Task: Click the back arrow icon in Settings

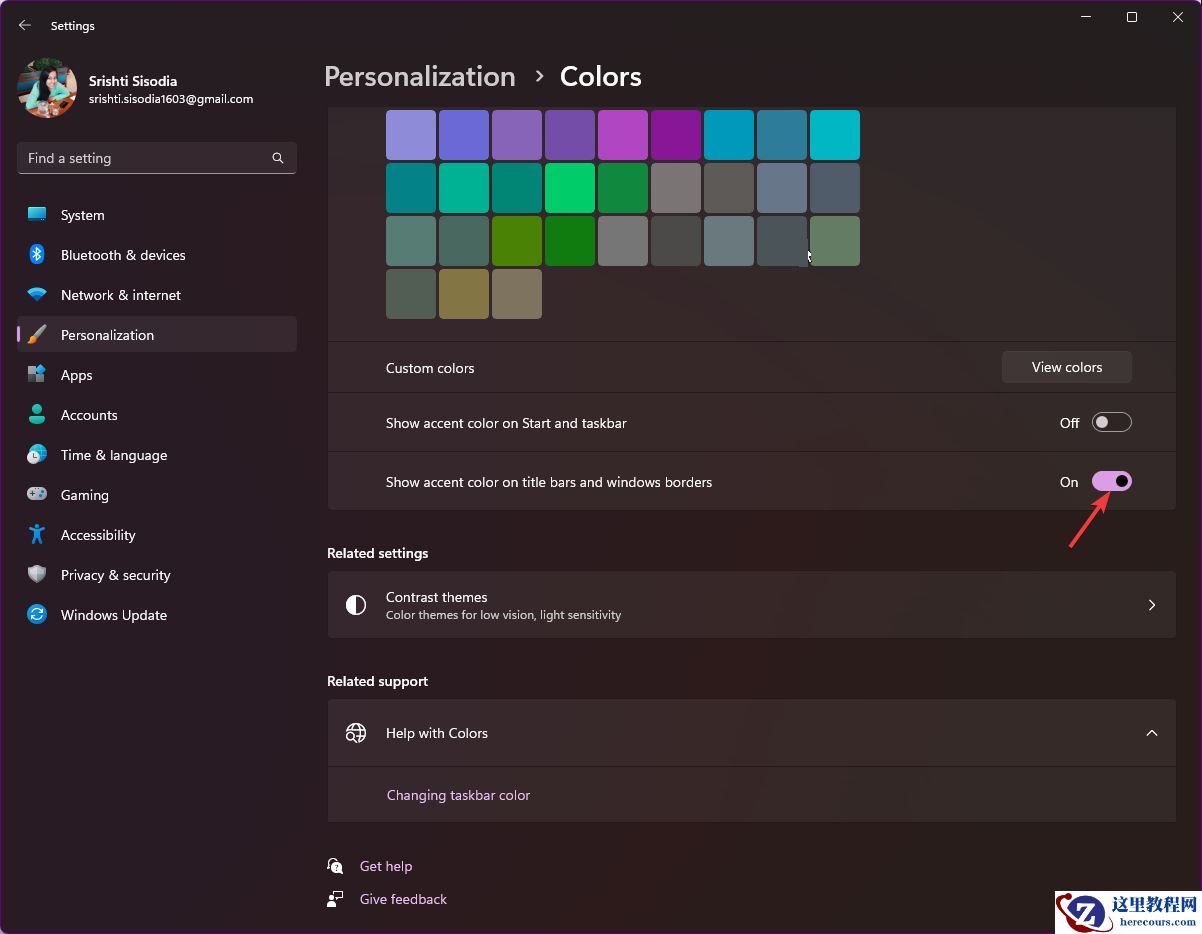Action: tap(25, 25)
